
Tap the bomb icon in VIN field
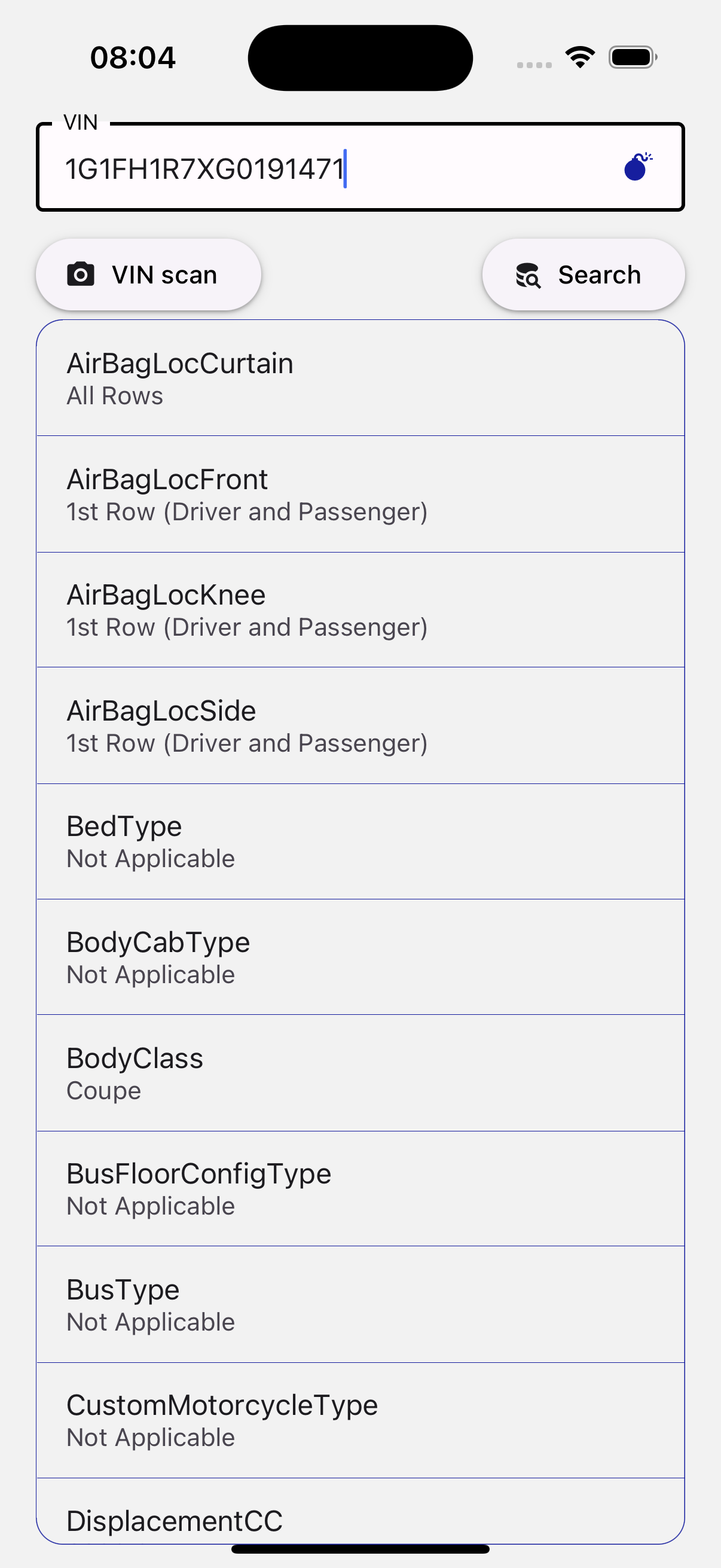coord(637,167)
